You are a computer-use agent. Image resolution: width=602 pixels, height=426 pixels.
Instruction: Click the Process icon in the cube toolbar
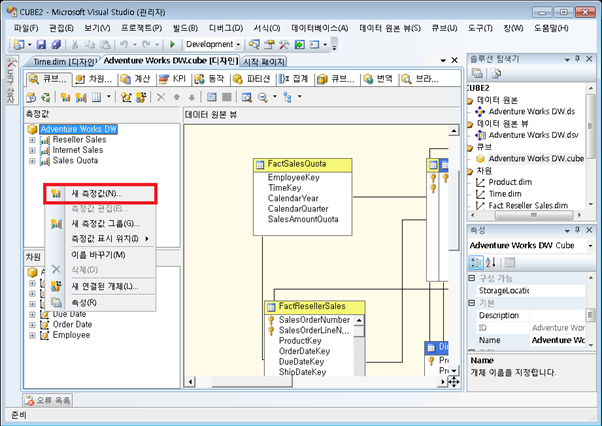(31, 97)
